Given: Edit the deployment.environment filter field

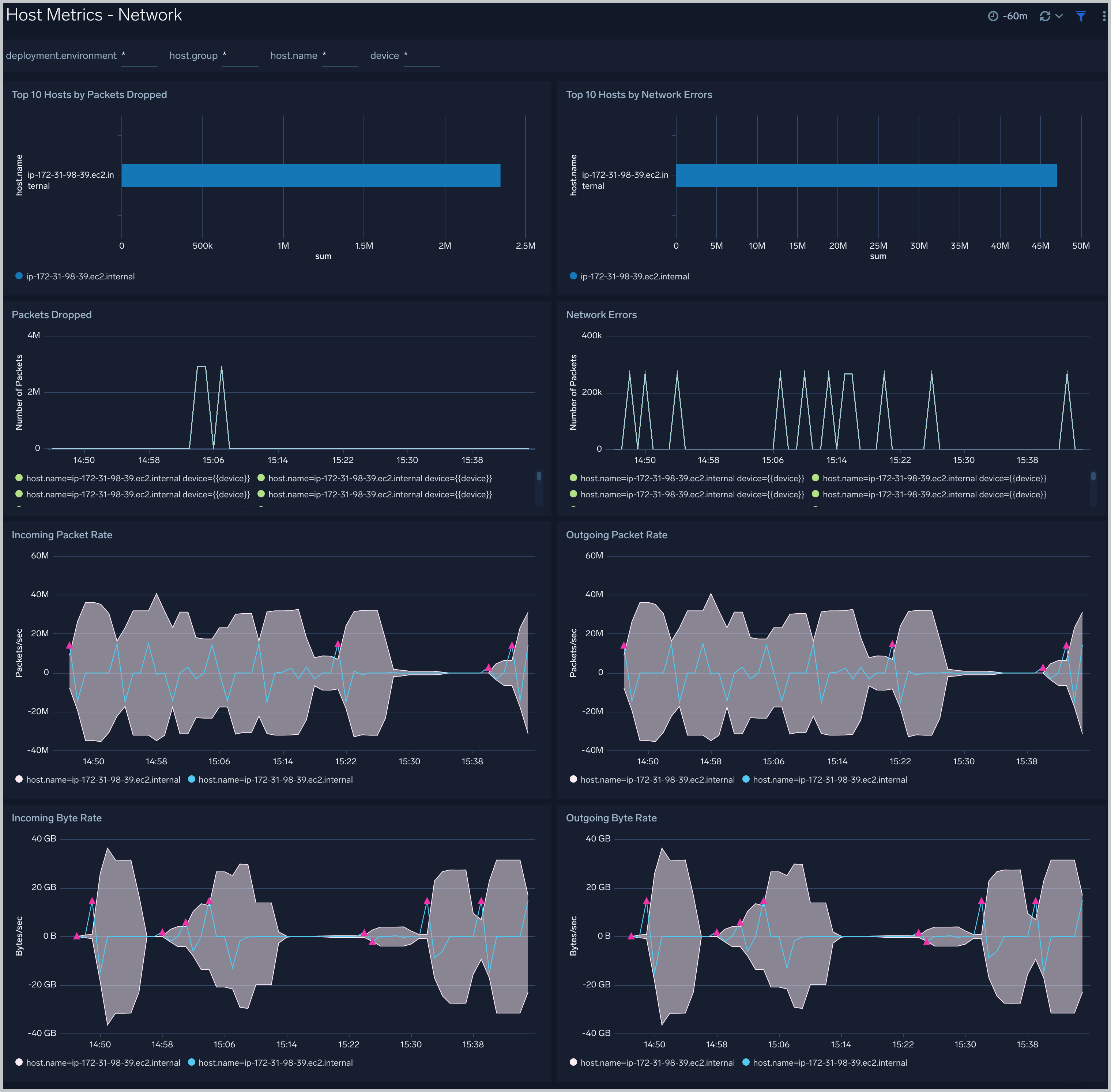Looking at the screenshot, I should click(139, 56).
